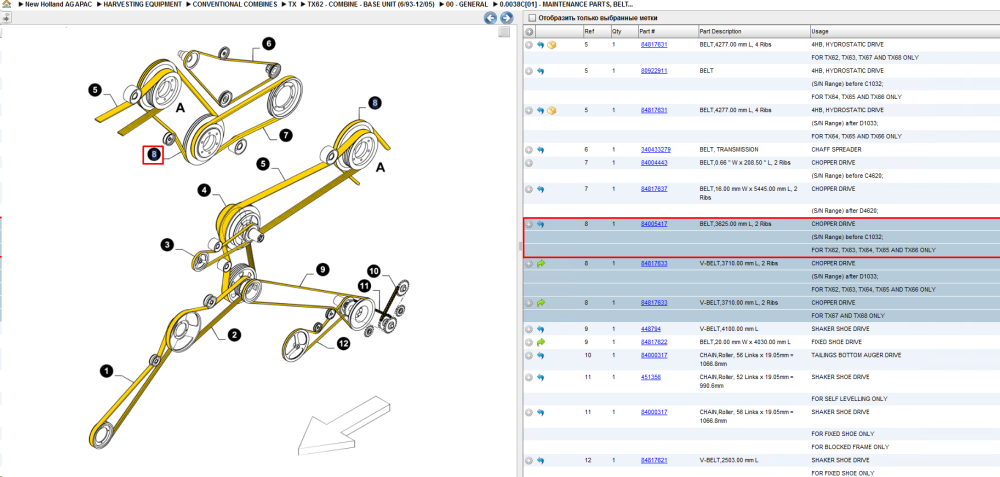
Task: Add part 84817621 with its plus icon
Action: click(x=529, y=460)
